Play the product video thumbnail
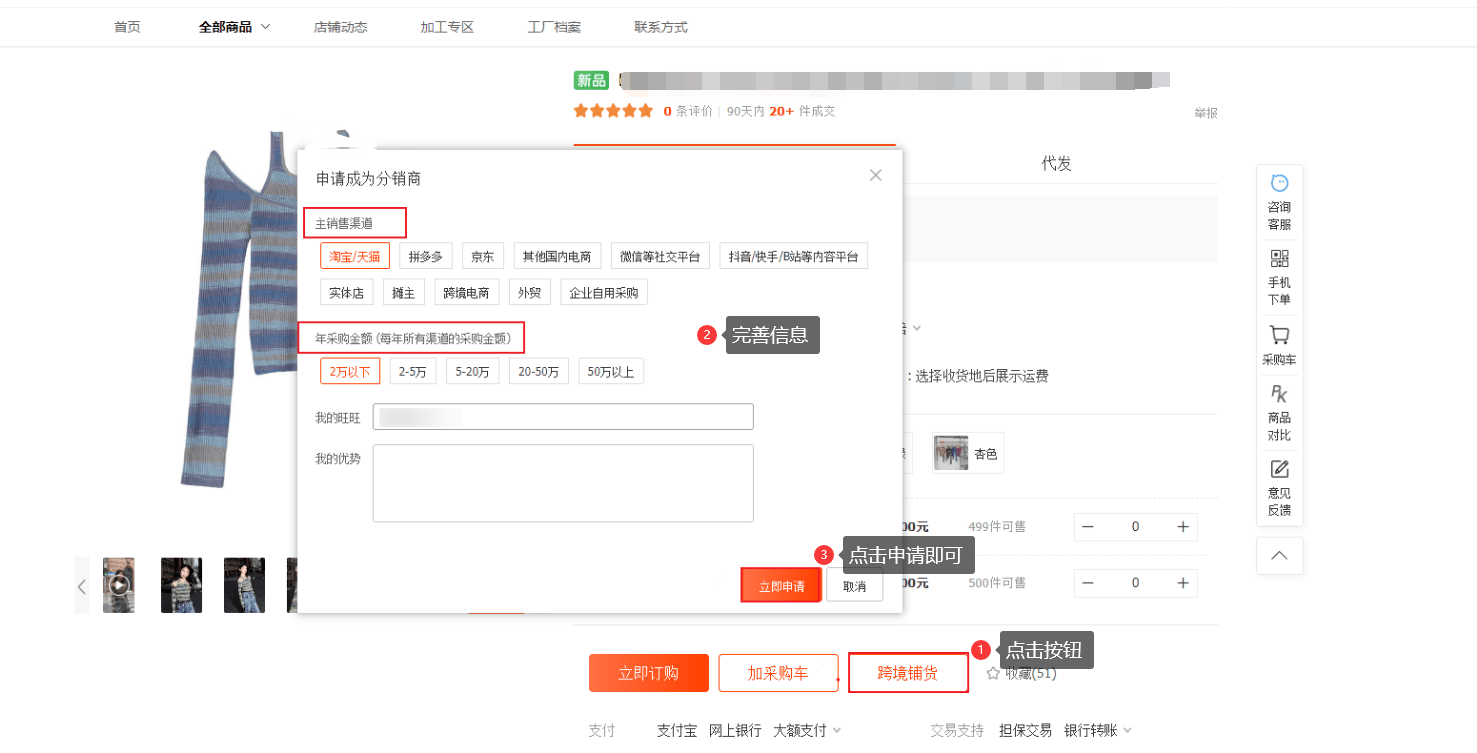The width and height of the screenshot is (1477, 753). coord(119,585)
